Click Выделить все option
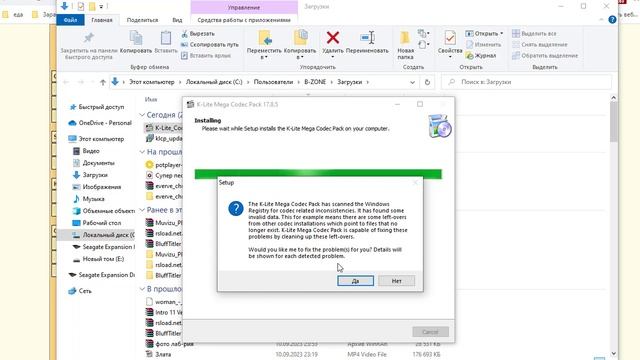This screenshot has height=360, width=640. point(534,33)
